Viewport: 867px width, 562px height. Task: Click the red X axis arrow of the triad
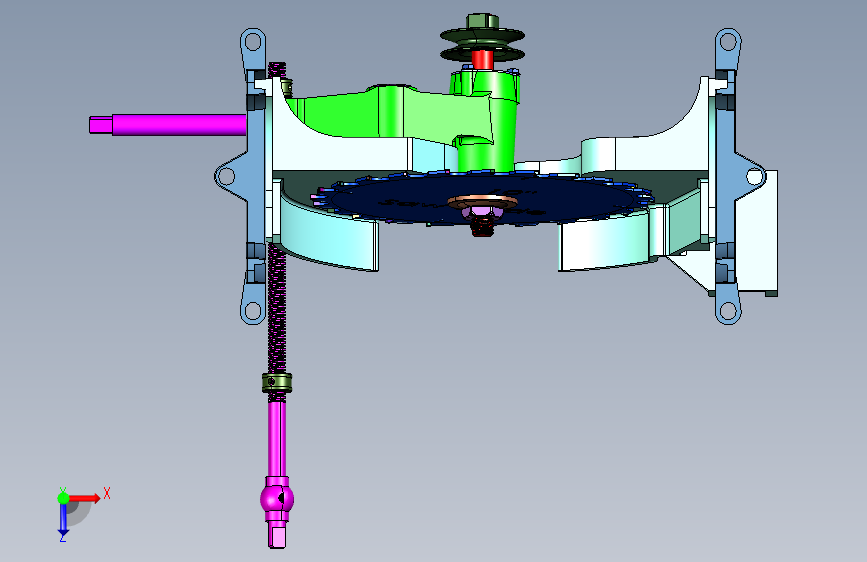pyautogui.click(x=84, y=498)
